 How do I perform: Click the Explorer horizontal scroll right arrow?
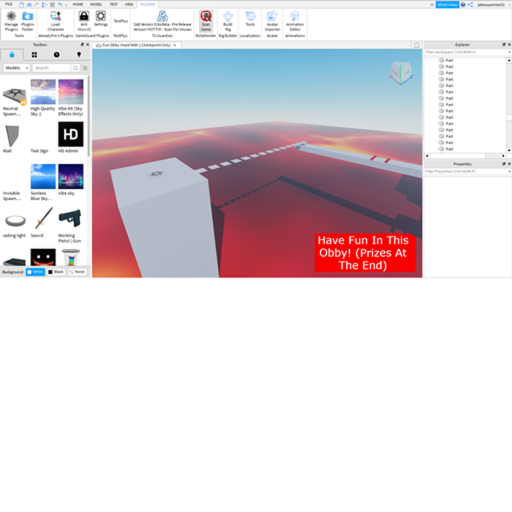(503, 156)
